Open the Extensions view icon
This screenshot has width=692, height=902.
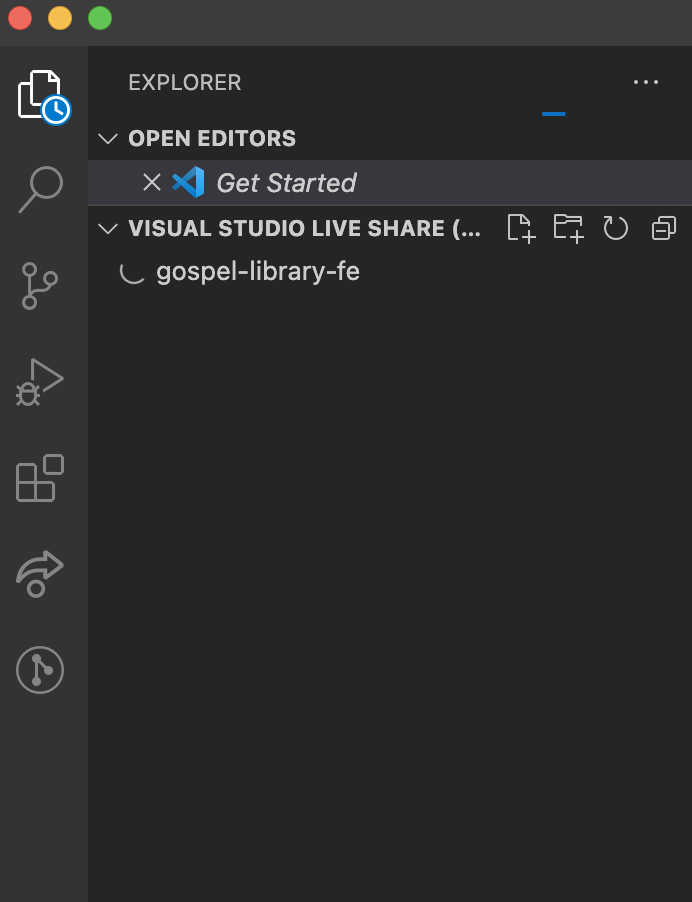[x=40, y=478]
